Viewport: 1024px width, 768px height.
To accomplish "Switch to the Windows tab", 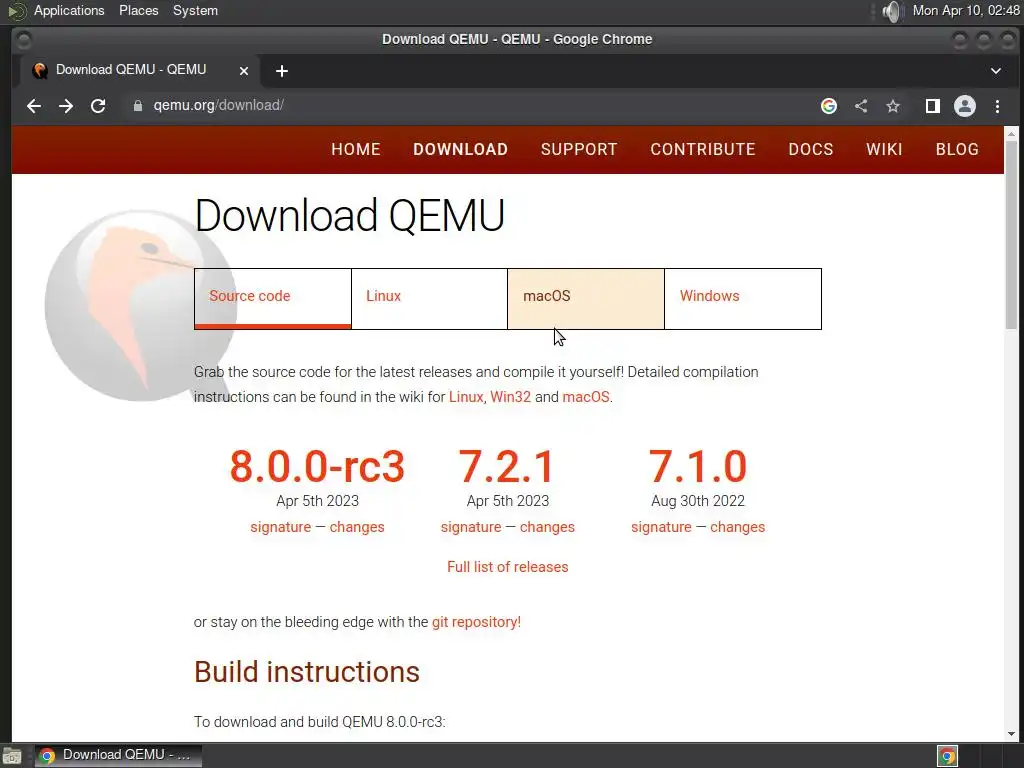I will point(743,298).
